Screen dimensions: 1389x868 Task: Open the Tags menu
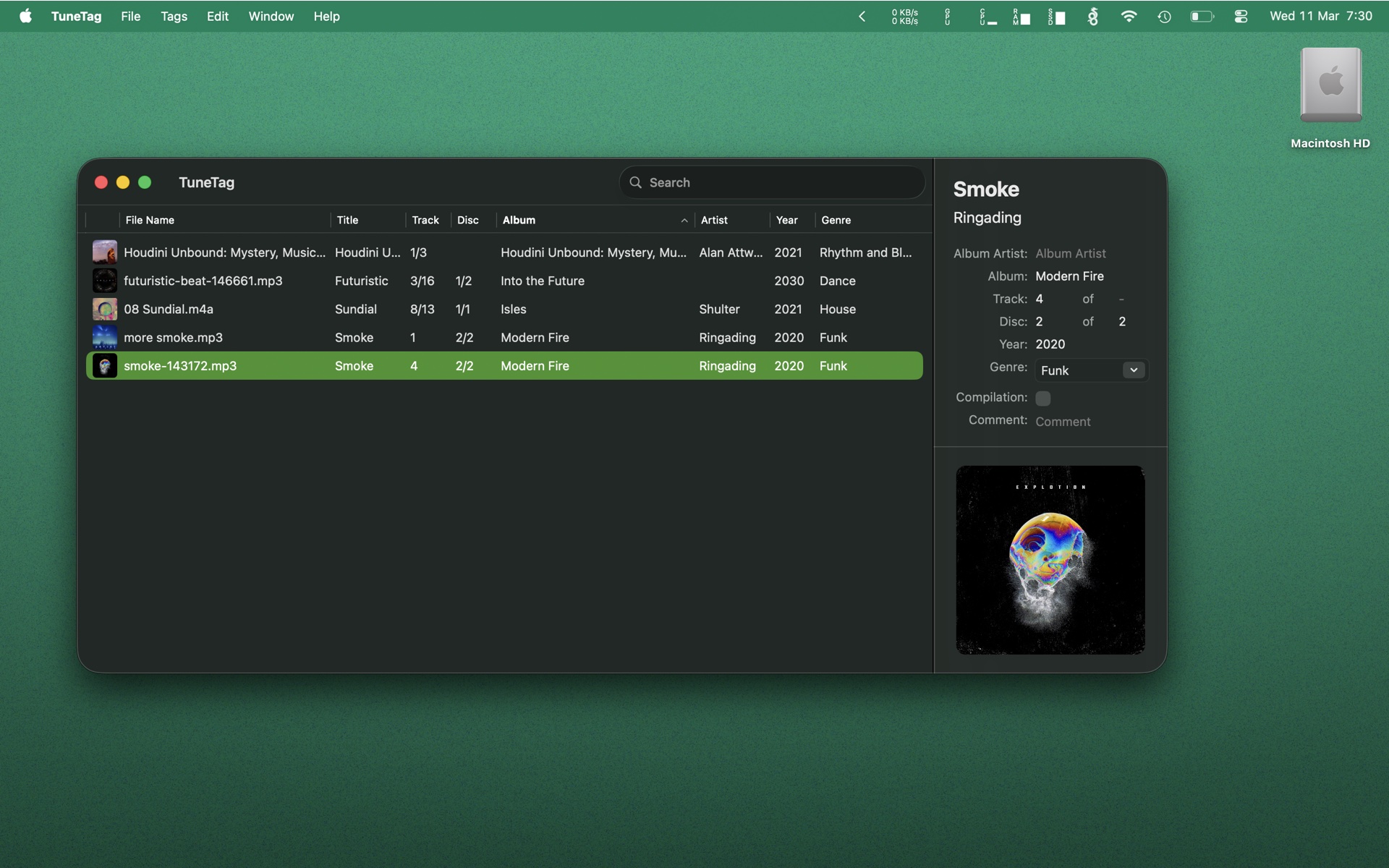174,16
